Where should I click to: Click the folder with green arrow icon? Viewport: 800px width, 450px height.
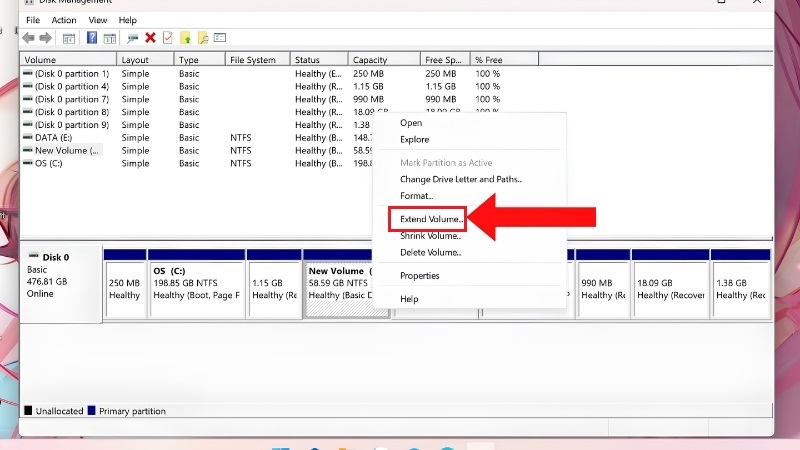(185, 38)
